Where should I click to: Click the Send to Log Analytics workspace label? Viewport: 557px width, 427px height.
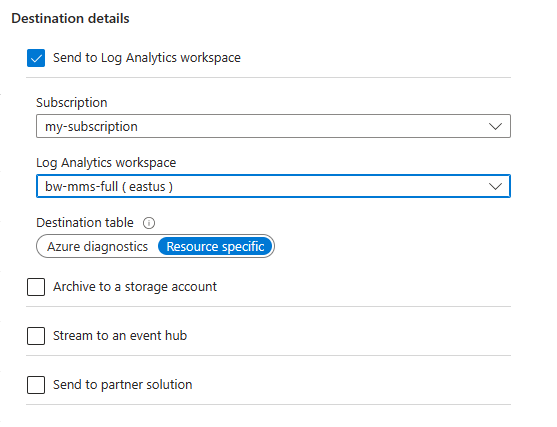[147, 58]
